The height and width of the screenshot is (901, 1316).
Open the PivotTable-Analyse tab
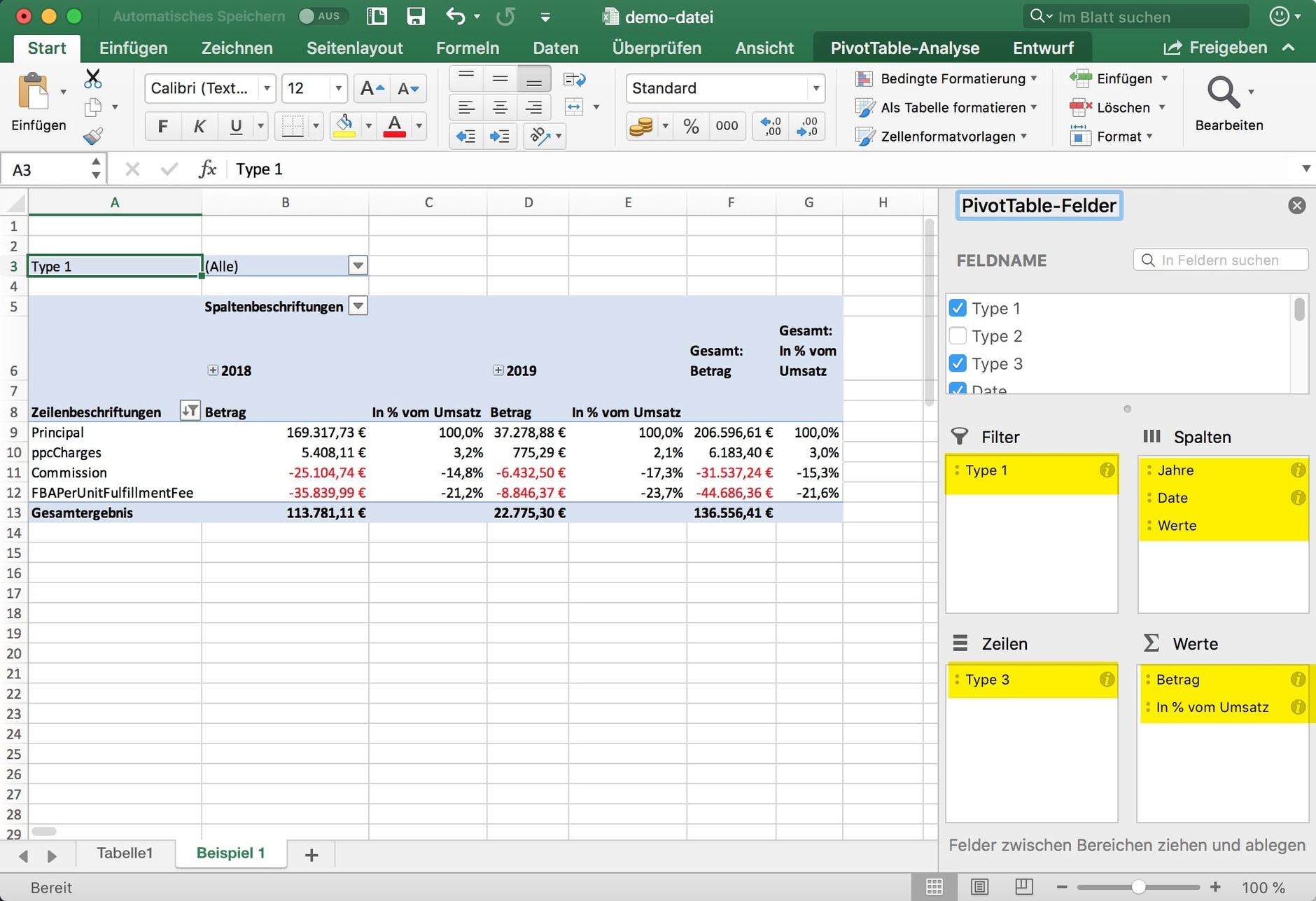click(x=905, y=48)
